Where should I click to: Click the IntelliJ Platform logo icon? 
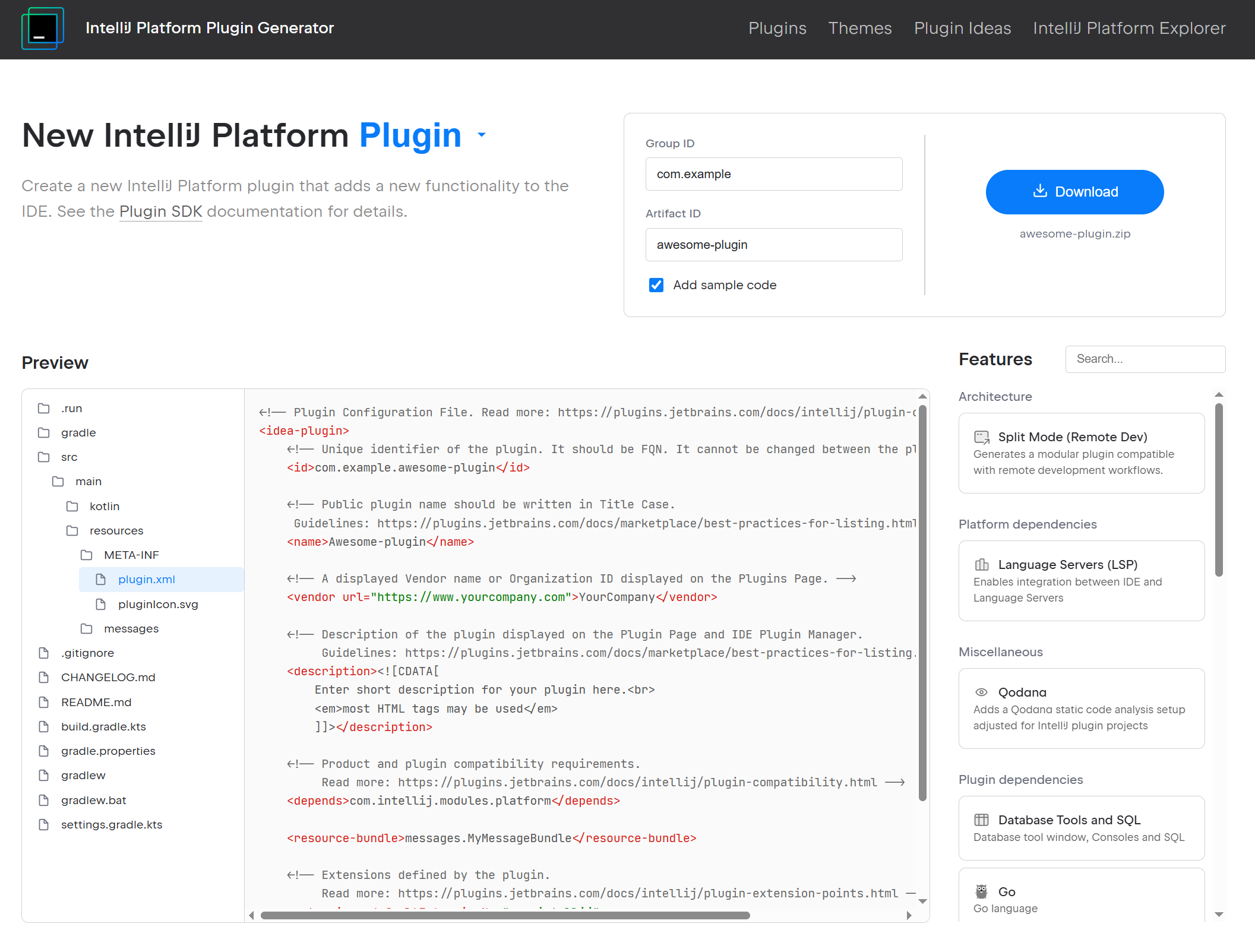click(43, 29)
